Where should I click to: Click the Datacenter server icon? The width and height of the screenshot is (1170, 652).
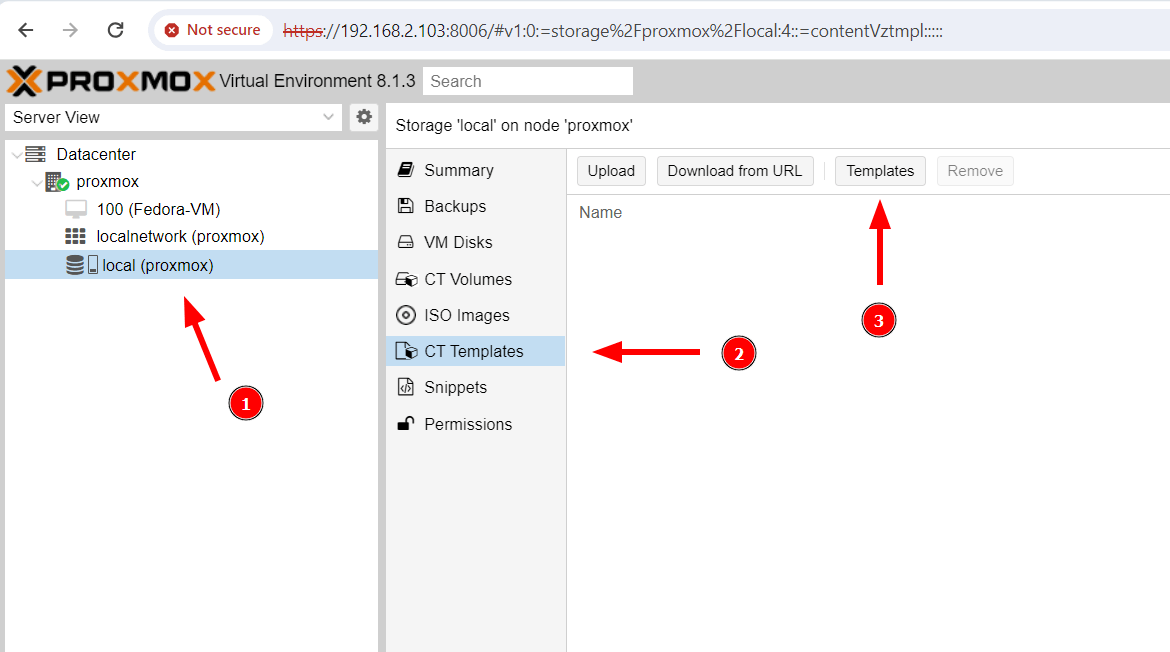[36, 154]
